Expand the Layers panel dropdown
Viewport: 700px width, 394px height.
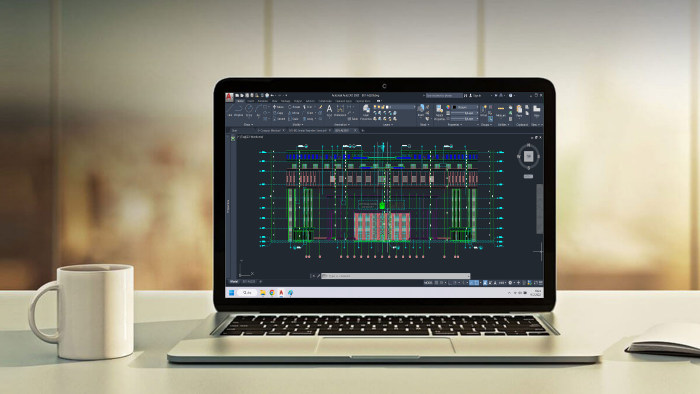coord(387,124)
